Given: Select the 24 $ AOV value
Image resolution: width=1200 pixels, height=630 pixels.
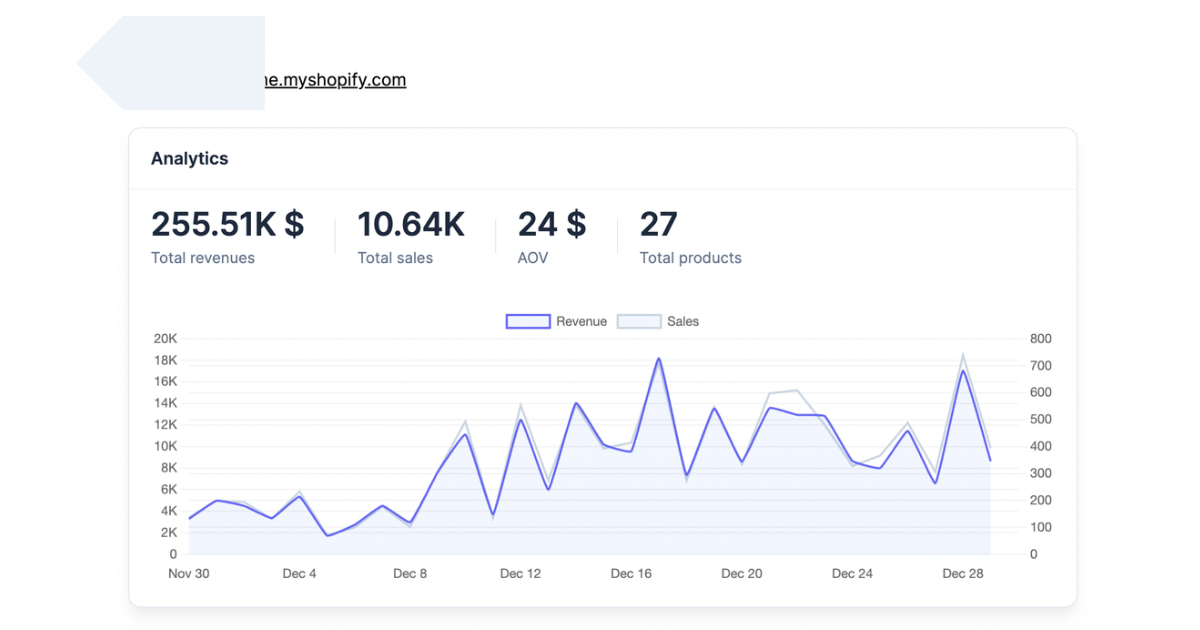Looking at the screenshot, I should [552, 224].
